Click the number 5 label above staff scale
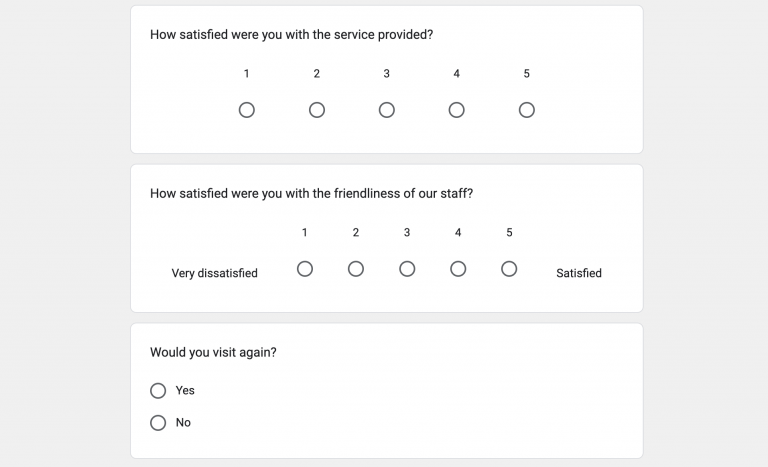 [x=509, y=233]
